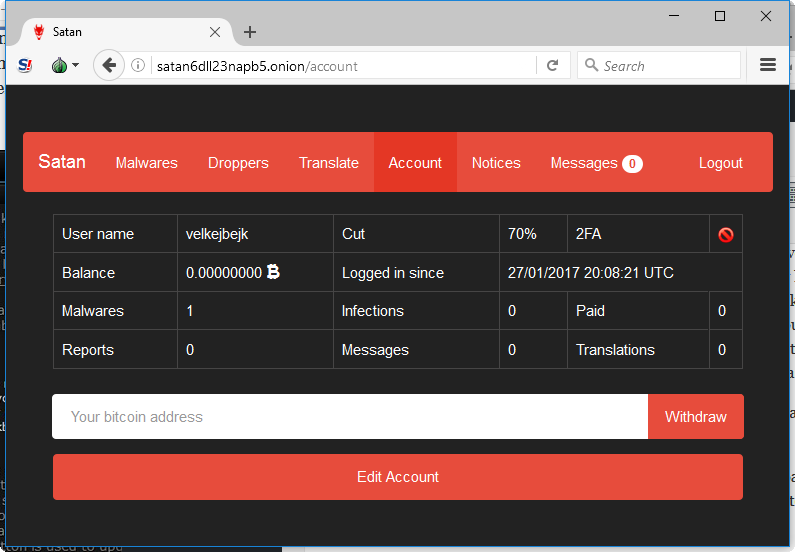This screenshot has width=795, height=552.
Task: Open the Notices page
Action: pos(496,163)
